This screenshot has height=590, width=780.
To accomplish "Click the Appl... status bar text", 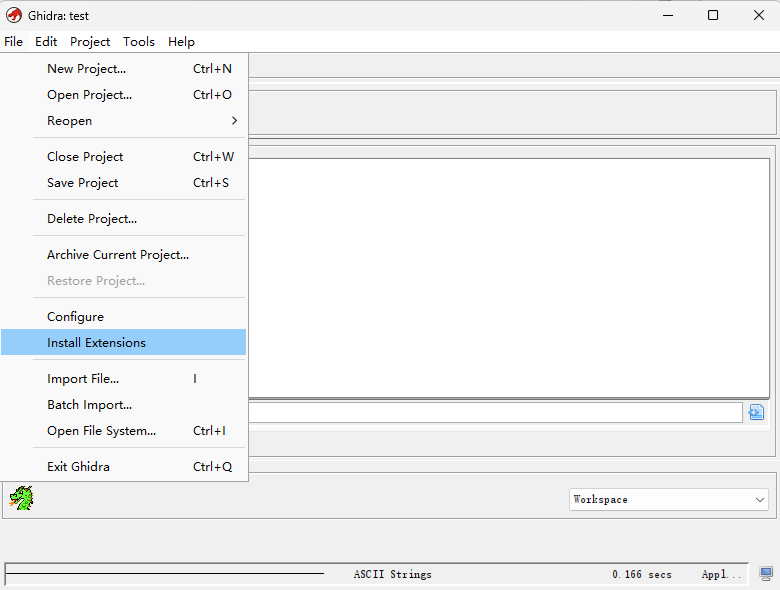I will point(721,574).
